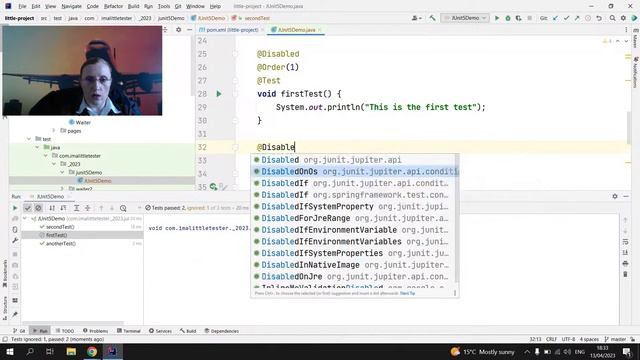Run with coverage icon in the top toolbar
The image size is (640, 360).
[518, 18]
